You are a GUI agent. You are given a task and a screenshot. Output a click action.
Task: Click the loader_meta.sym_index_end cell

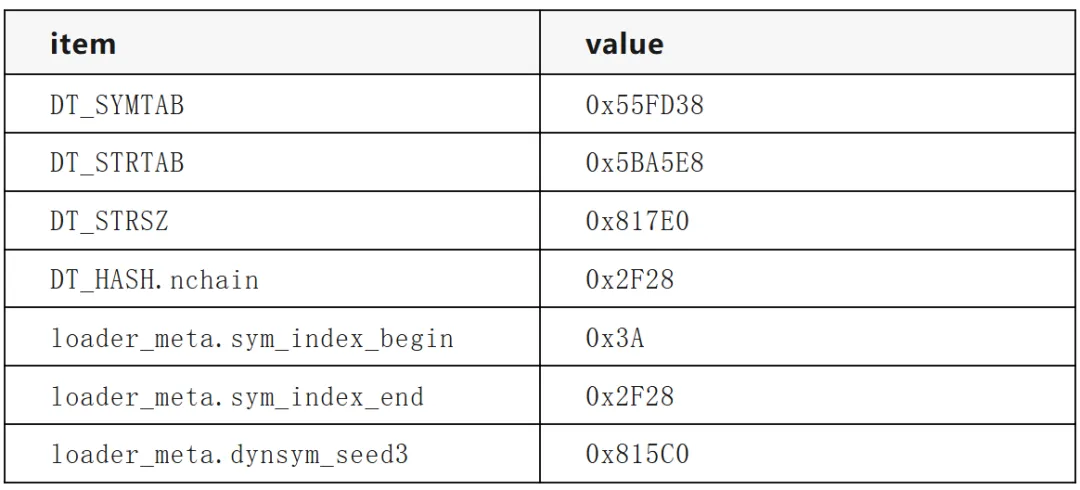coord(273,396)
